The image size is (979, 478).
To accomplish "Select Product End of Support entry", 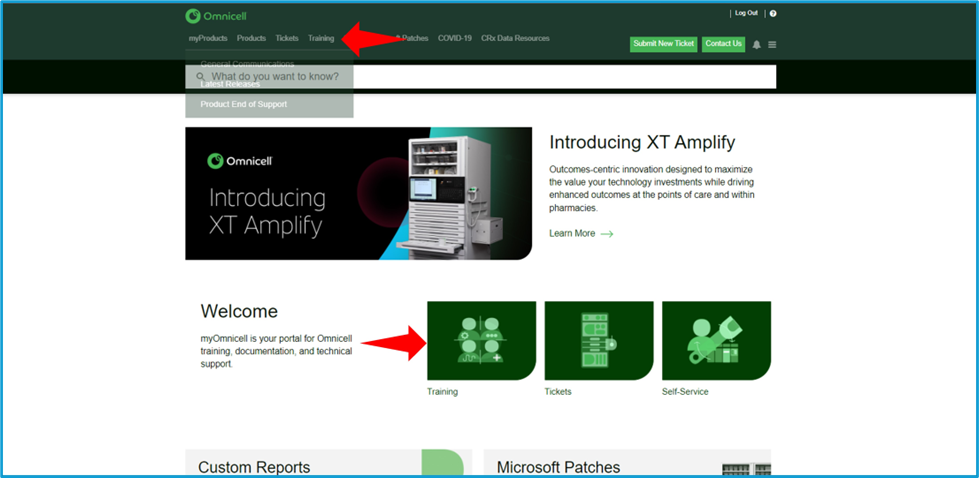I will pos(244,104).
